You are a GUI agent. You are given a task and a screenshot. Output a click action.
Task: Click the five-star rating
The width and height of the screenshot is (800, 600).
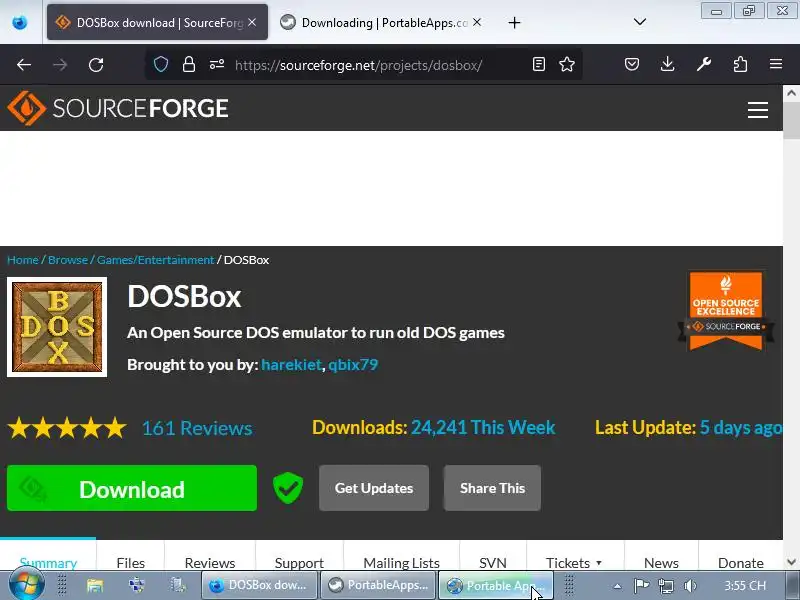point(67,428)
